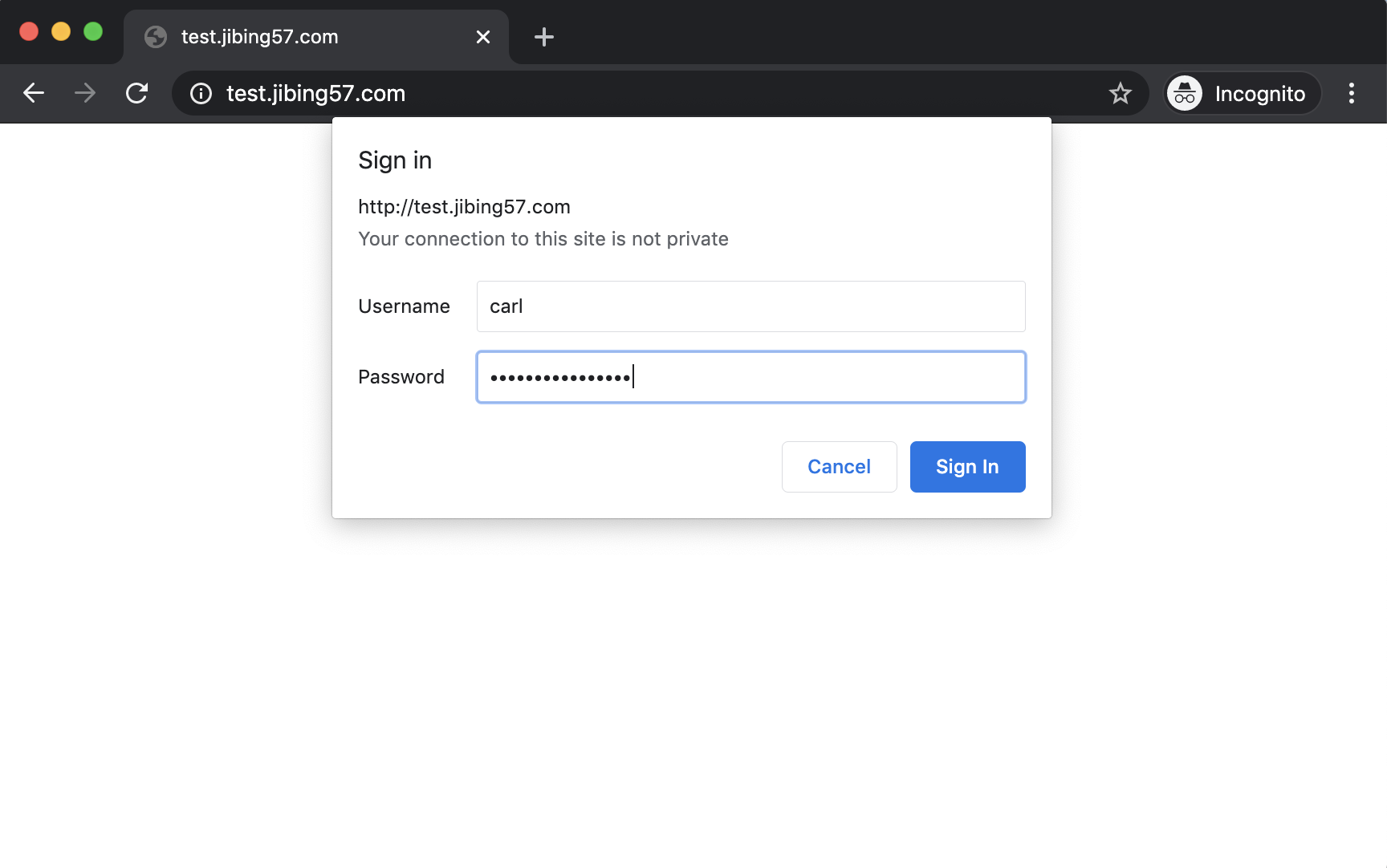Close the test.jibing57.com tab
The height and width of the screenshot is (868, 1387).
483,37
